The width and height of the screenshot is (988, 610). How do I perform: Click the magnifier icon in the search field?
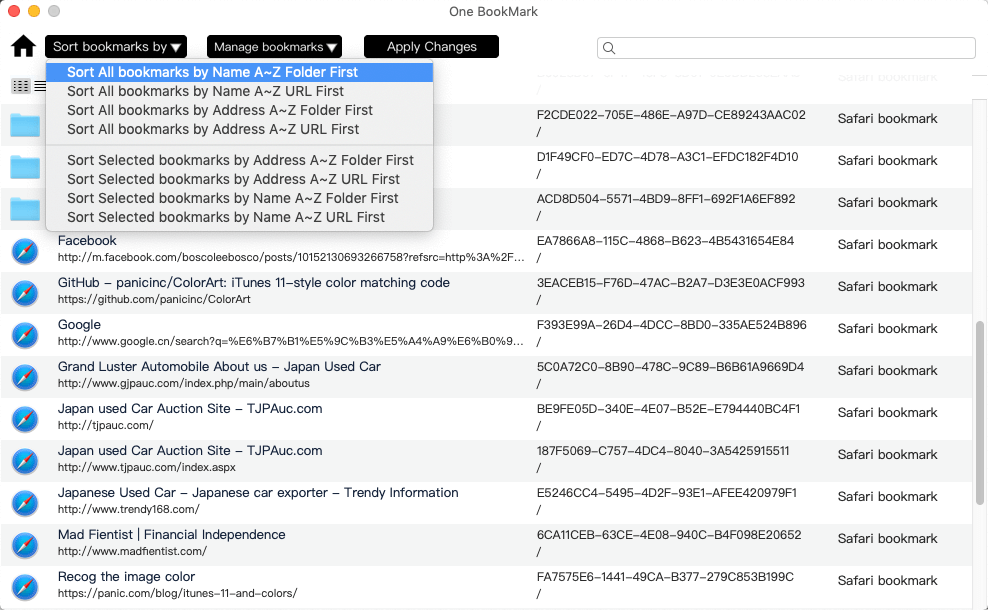coord(608,47)
